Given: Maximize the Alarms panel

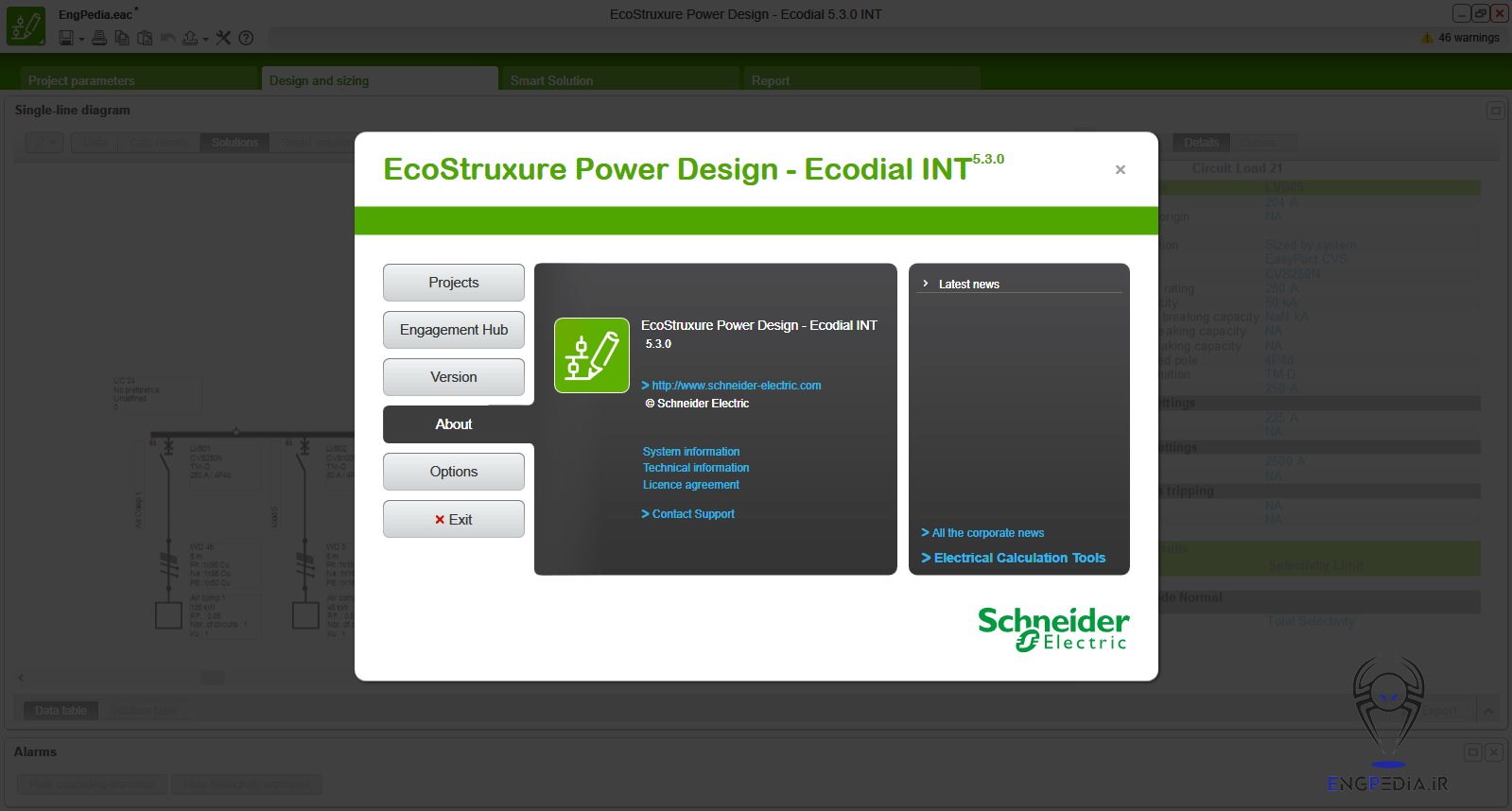Looking at the screenshot, I should [1472, 752].
